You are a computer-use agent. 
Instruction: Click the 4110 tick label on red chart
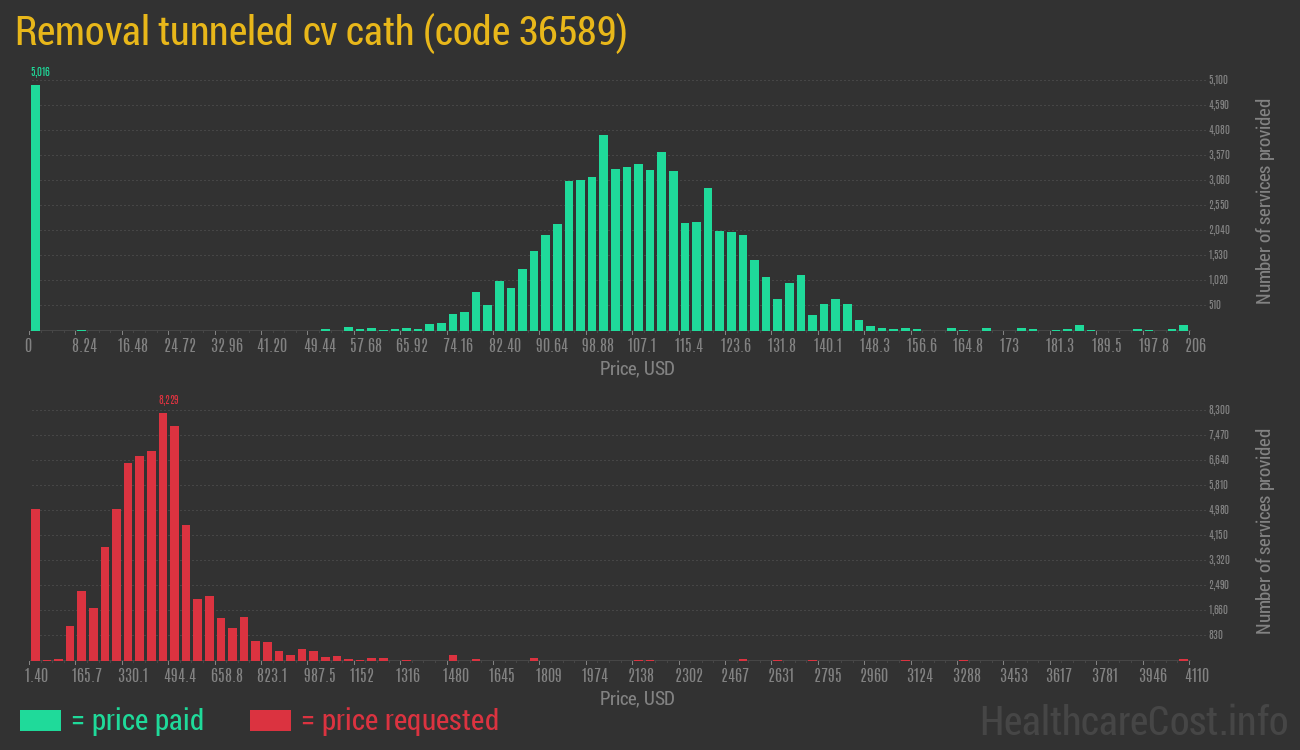1196,676
